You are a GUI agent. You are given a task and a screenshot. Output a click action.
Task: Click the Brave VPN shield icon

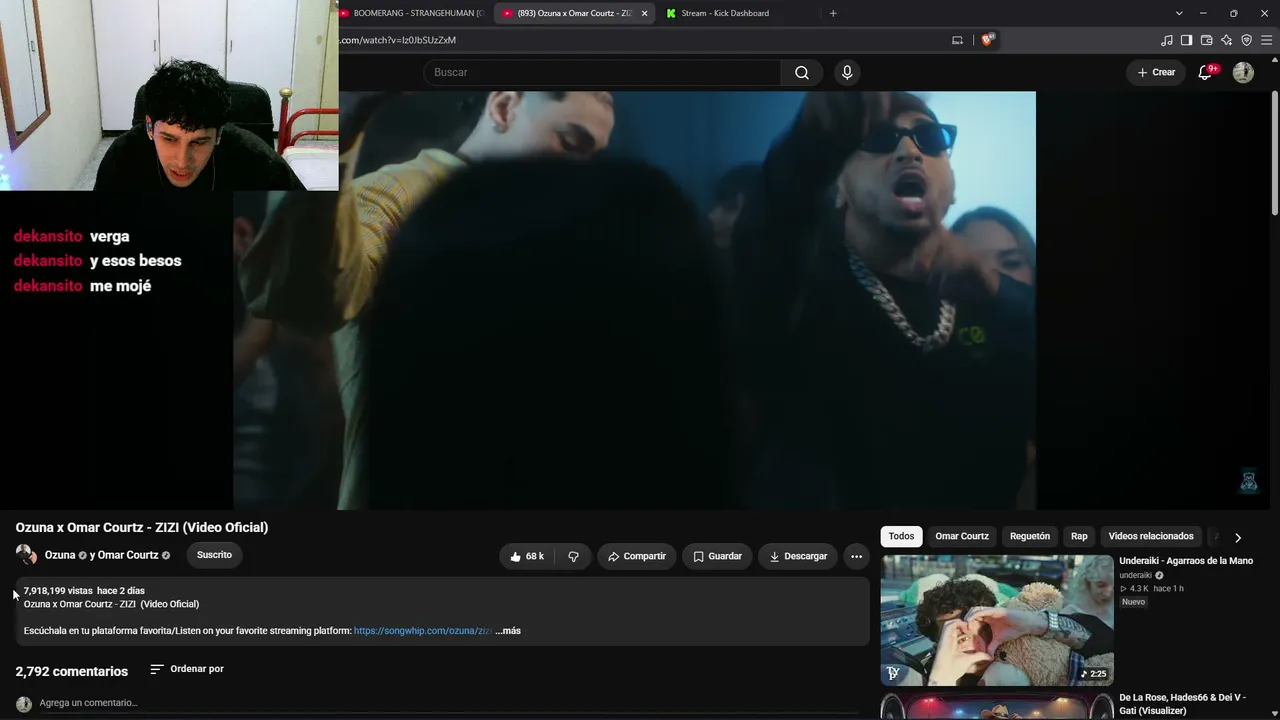point(1246,40)
